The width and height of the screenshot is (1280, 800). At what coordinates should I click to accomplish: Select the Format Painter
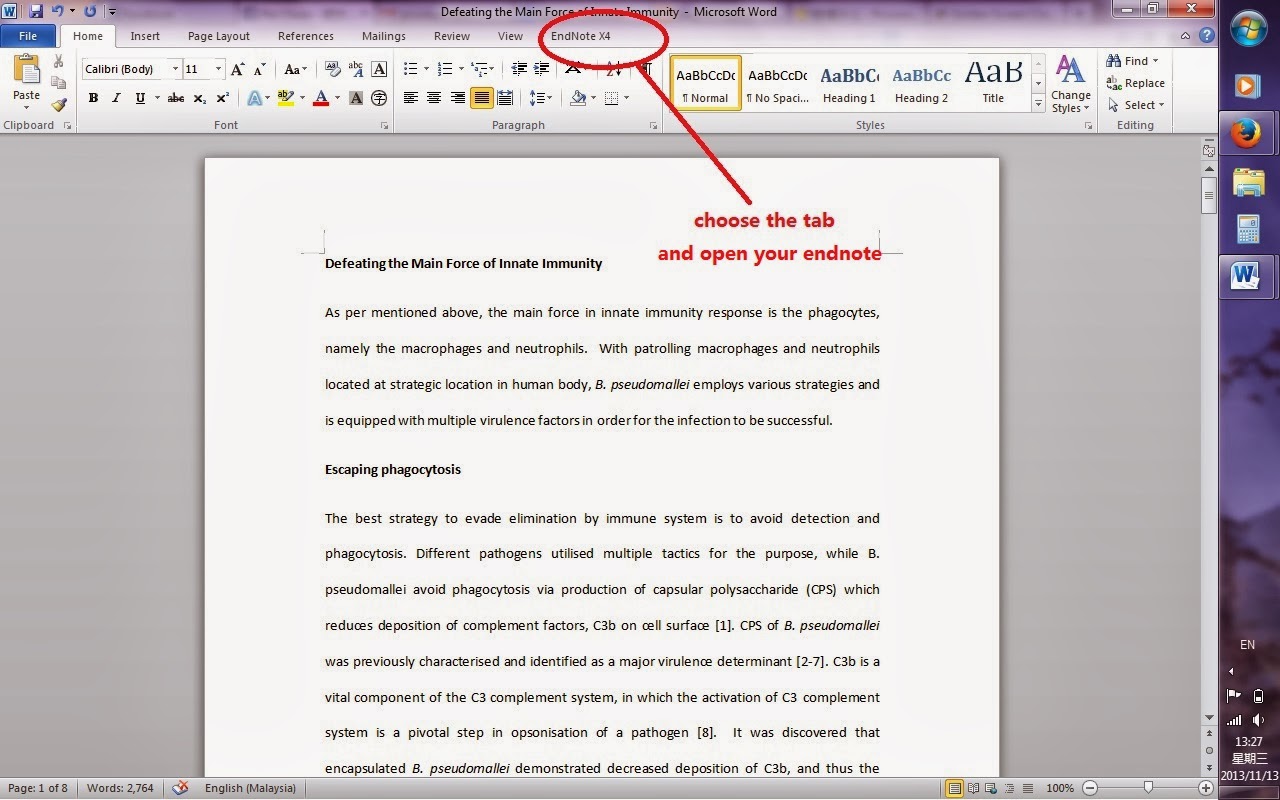click(58, 104)
